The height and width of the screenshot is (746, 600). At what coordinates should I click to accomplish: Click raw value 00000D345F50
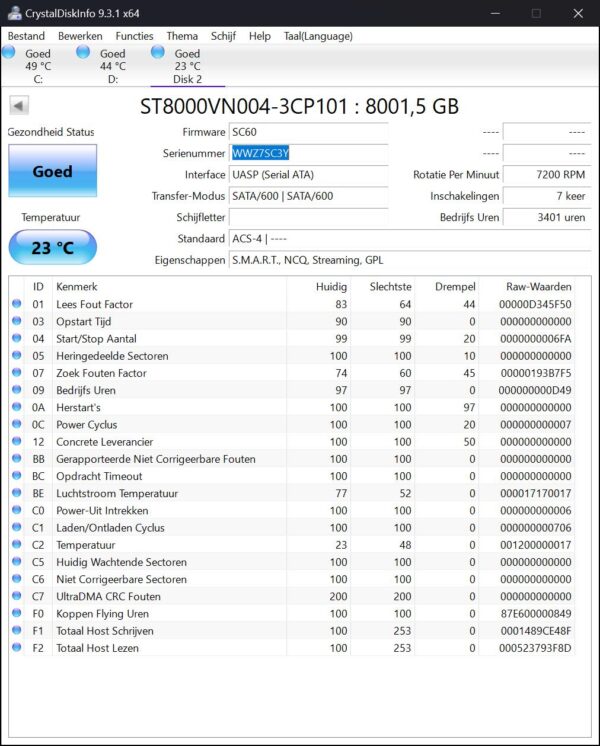pos(535,304)
